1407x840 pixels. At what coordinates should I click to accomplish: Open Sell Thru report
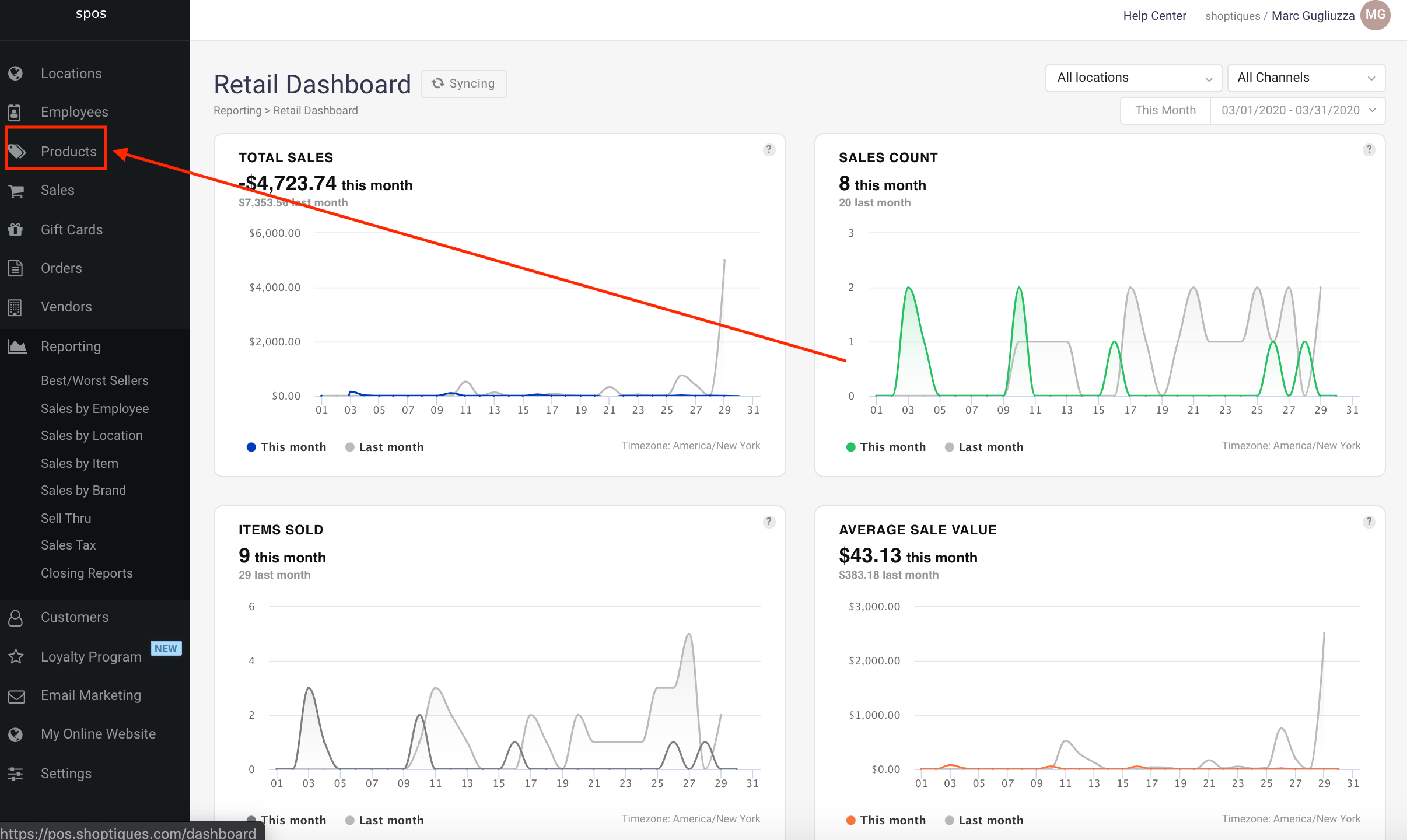pos(66,518)
